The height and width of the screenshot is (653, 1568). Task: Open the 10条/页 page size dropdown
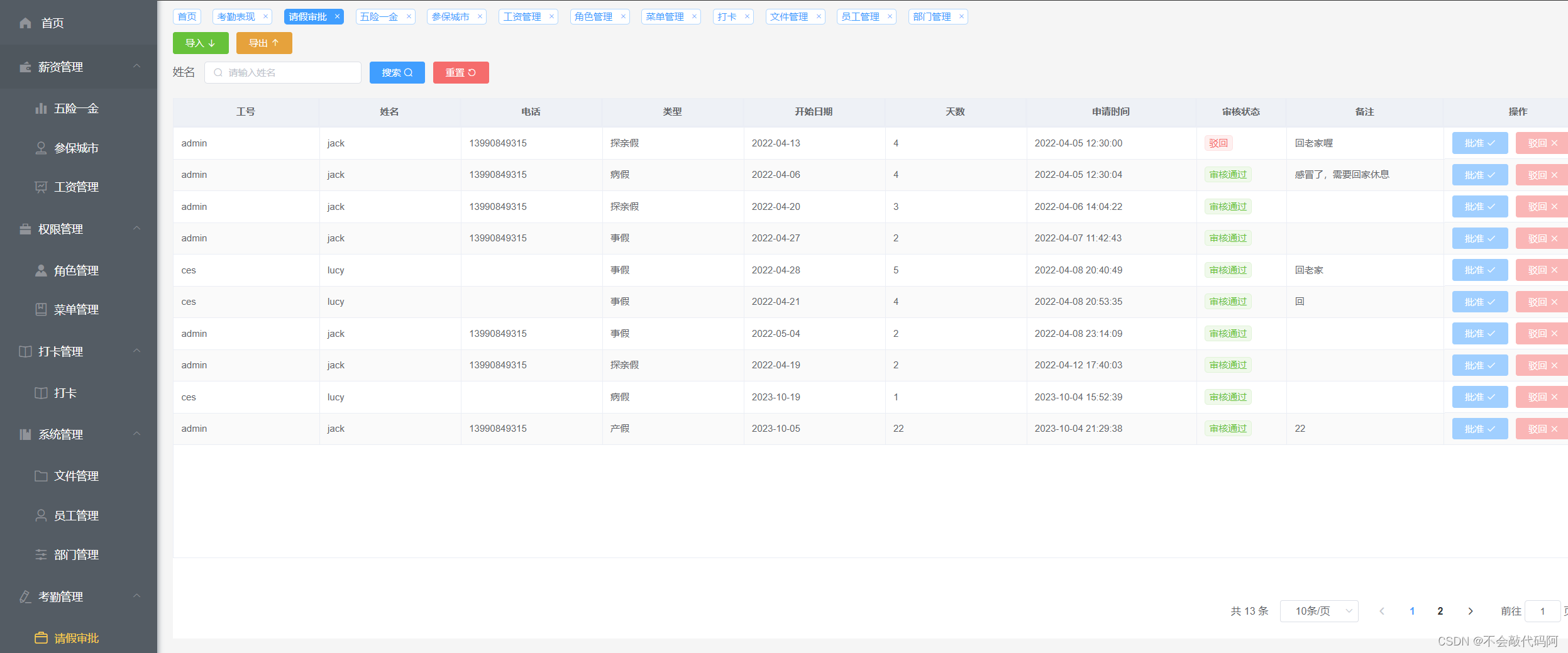click(x=1319, y=611)
